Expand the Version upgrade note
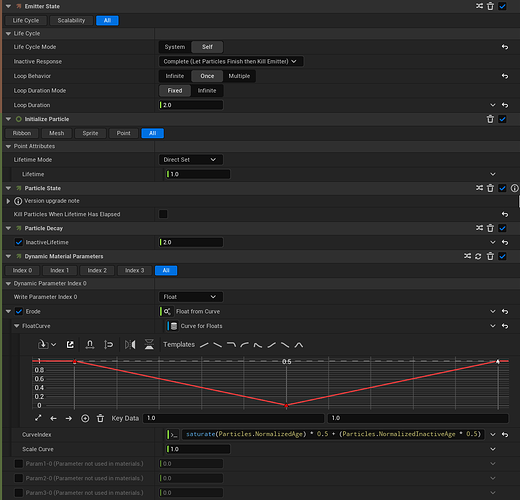Screen dimensions: 520x500 8,201
